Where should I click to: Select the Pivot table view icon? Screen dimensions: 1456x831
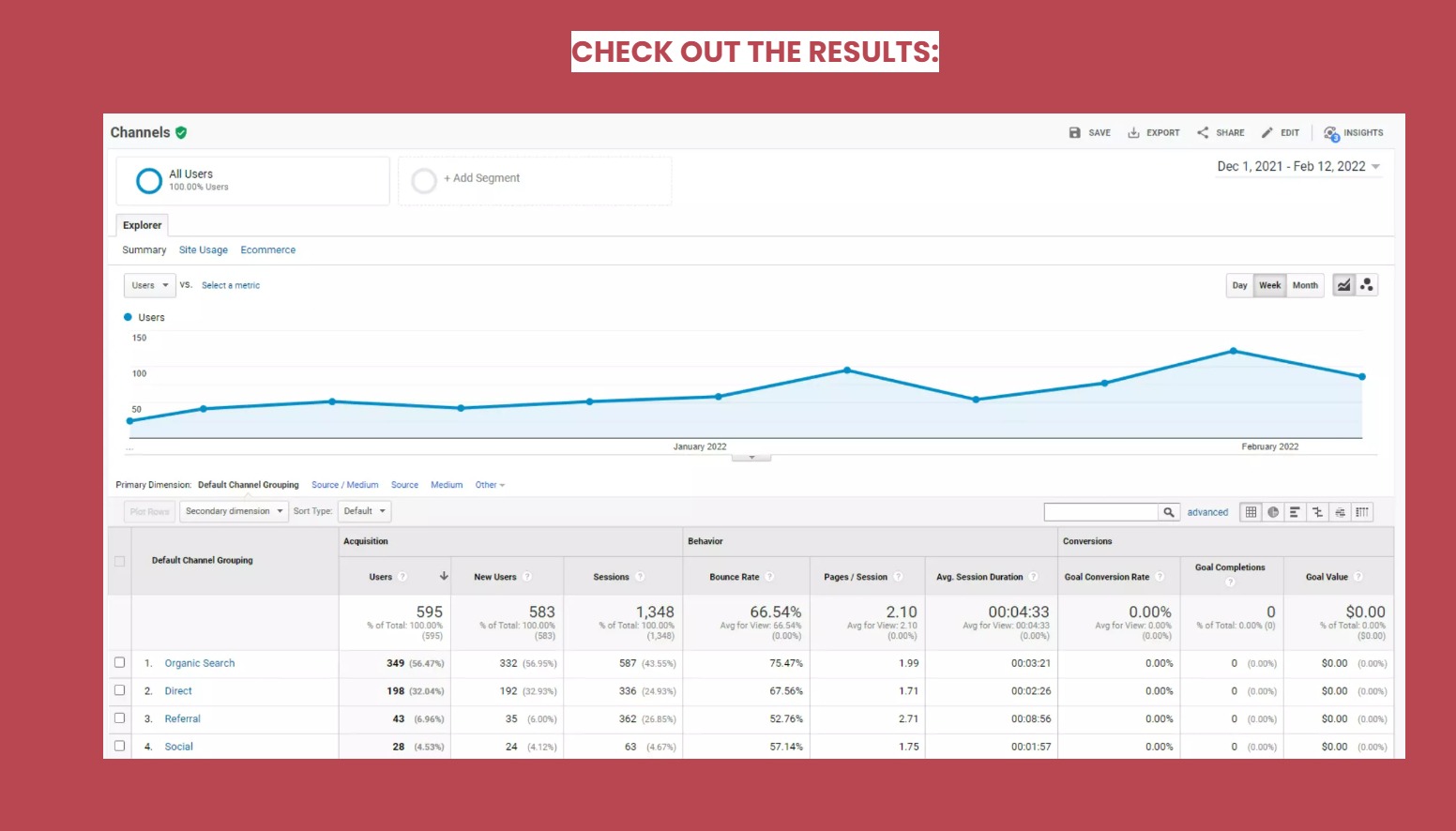(x=1362, y=512)
